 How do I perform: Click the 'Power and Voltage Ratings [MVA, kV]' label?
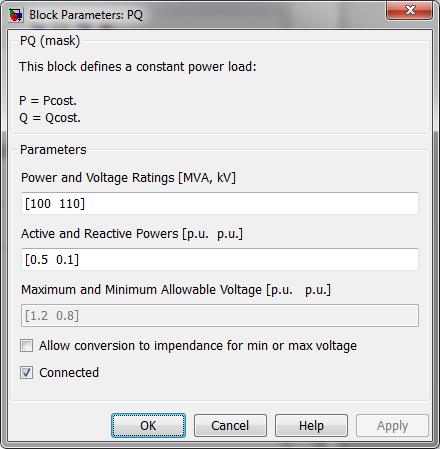[128, 178]
